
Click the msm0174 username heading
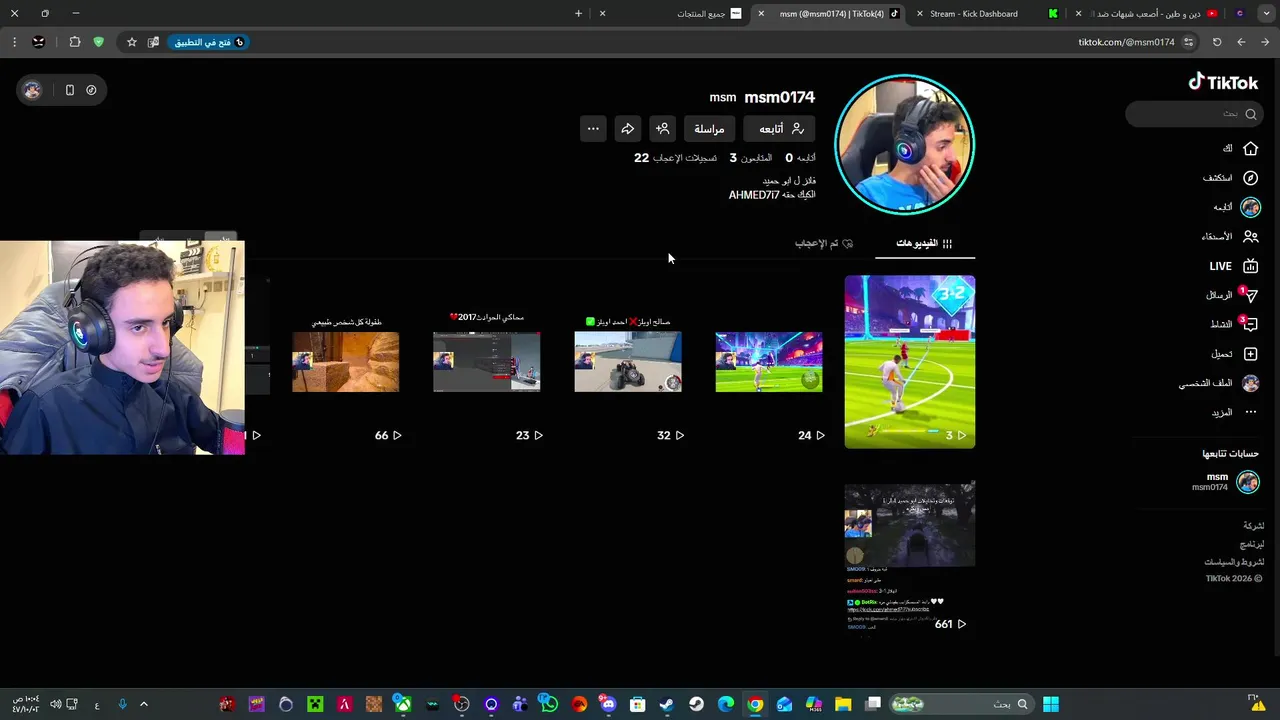[780, 97]
